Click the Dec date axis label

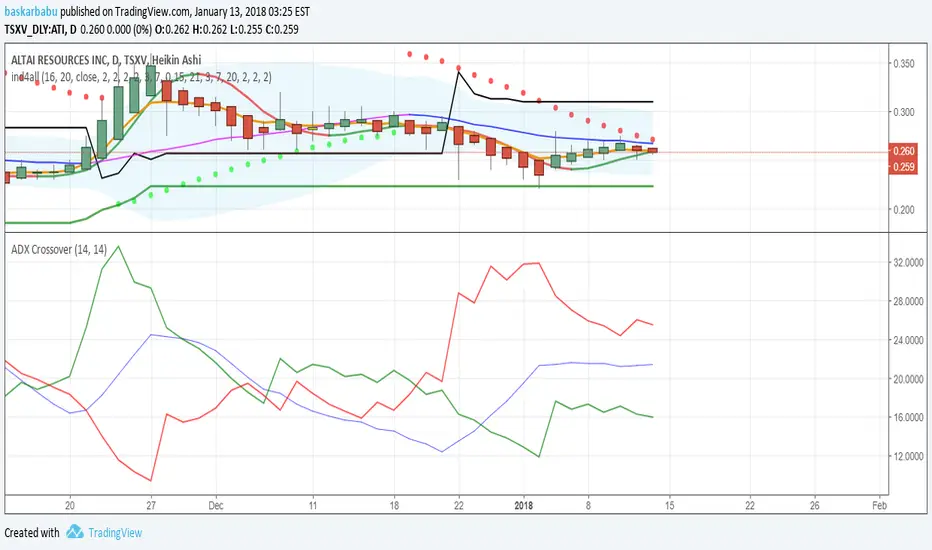coord(216,505)
